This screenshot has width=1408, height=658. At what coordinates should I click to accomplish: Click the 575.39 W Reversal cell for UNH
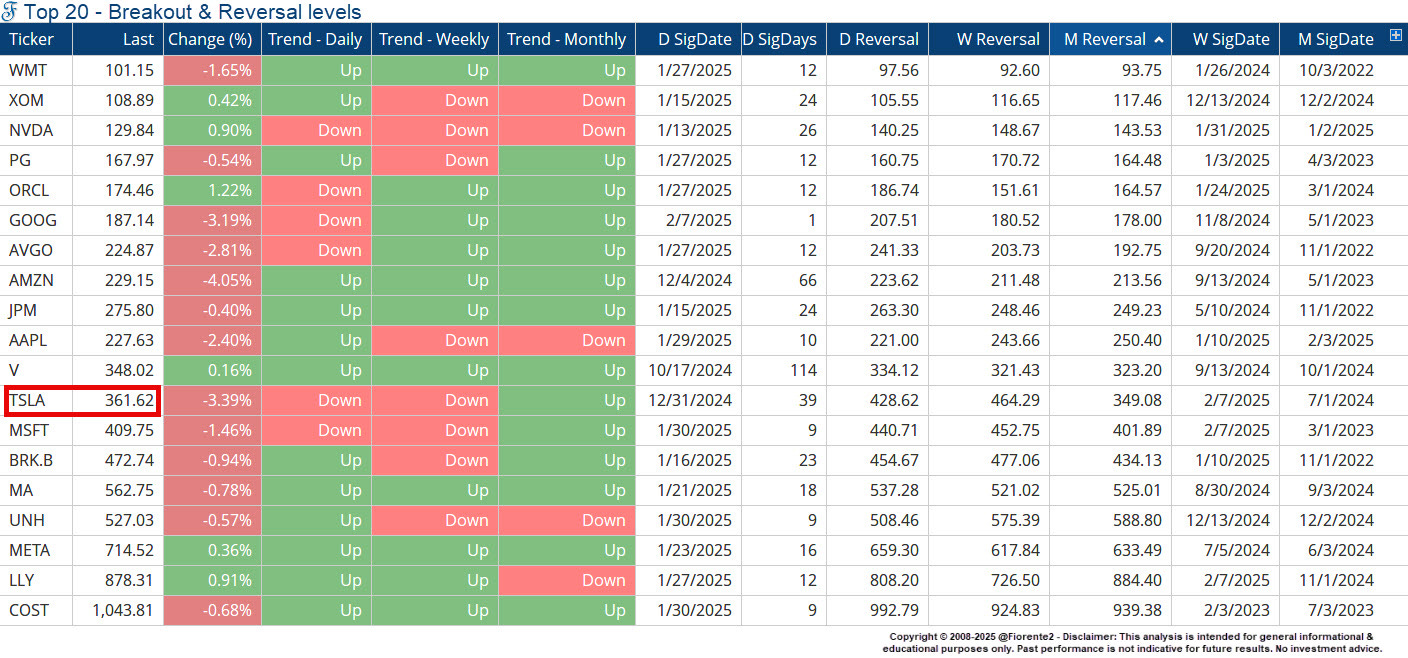[989, 520]
